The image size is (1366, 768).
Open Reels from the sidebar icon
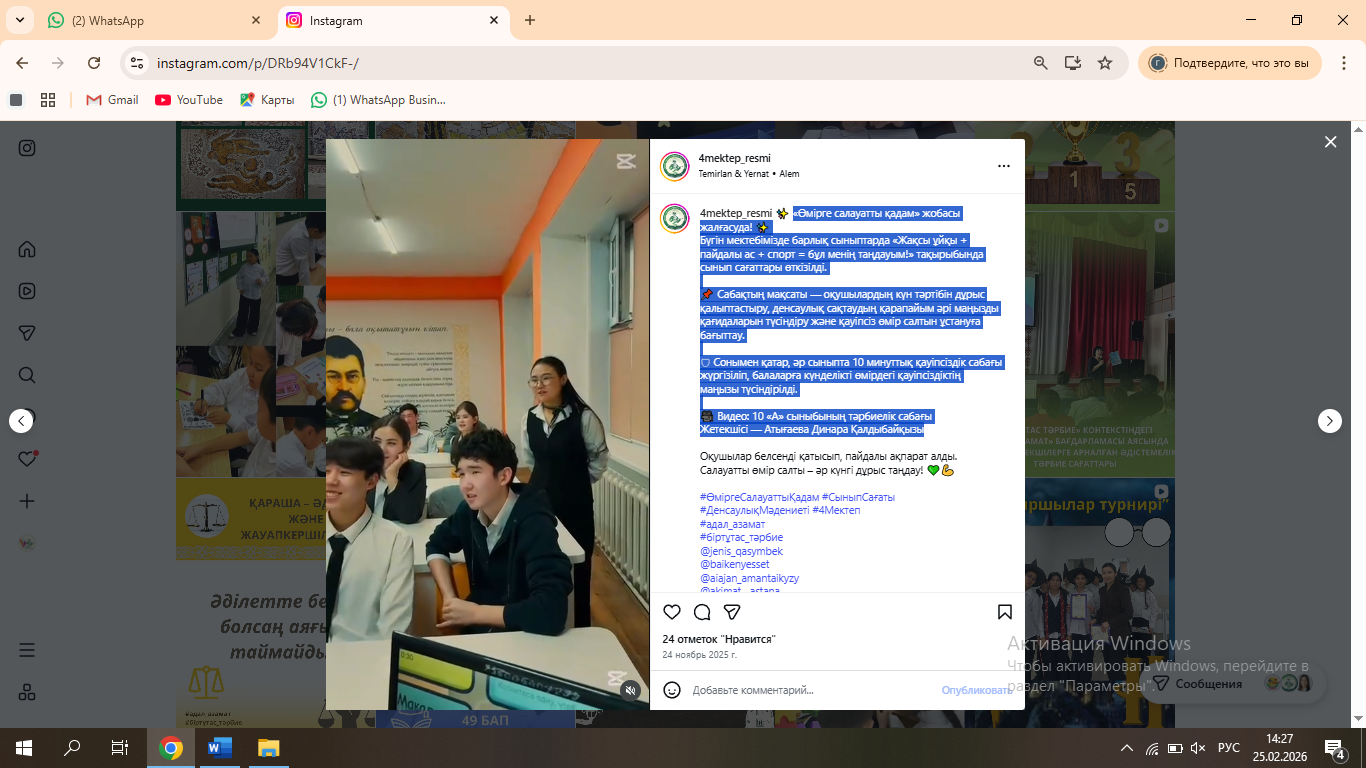tap(27, 291)
